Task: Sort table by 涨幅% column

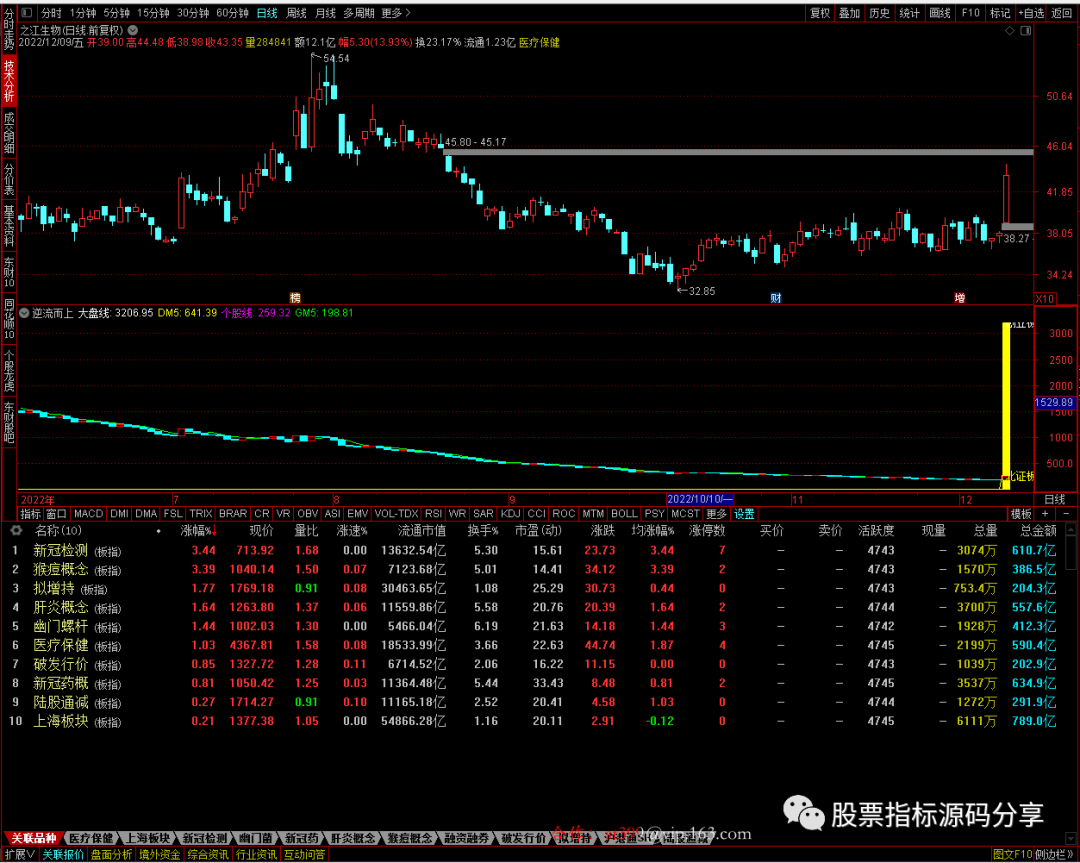Action: pyautogui.click(x=198, y=531)
